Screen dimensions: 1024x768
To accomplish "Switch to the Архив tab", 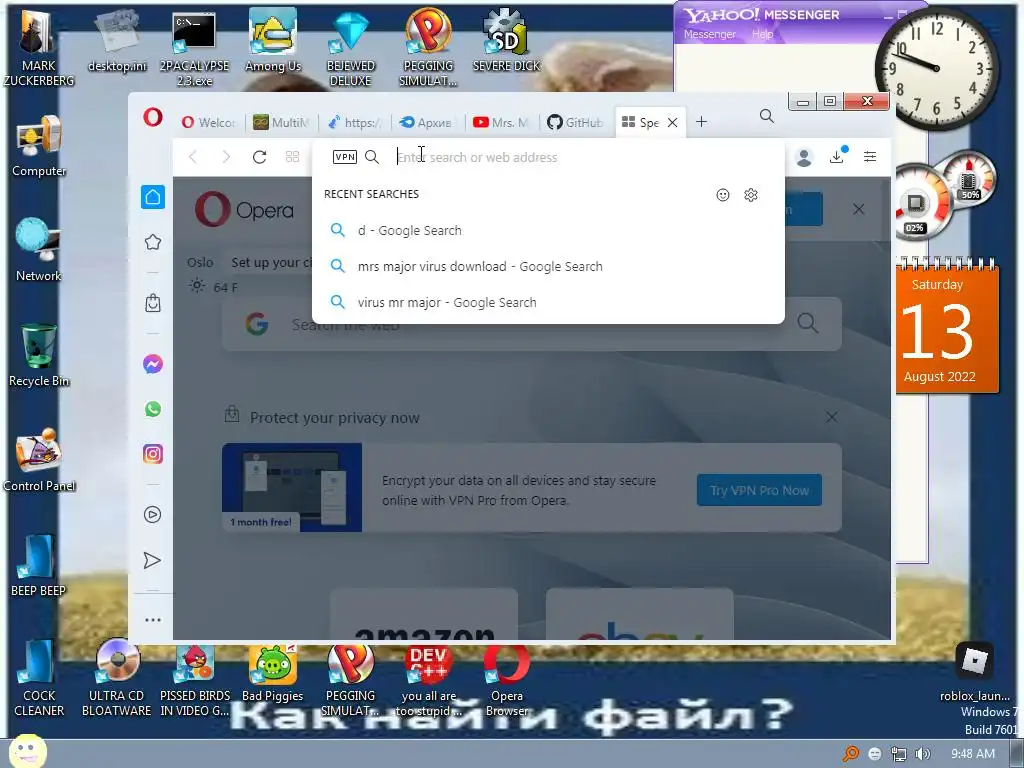I will (x=427, y=122).
